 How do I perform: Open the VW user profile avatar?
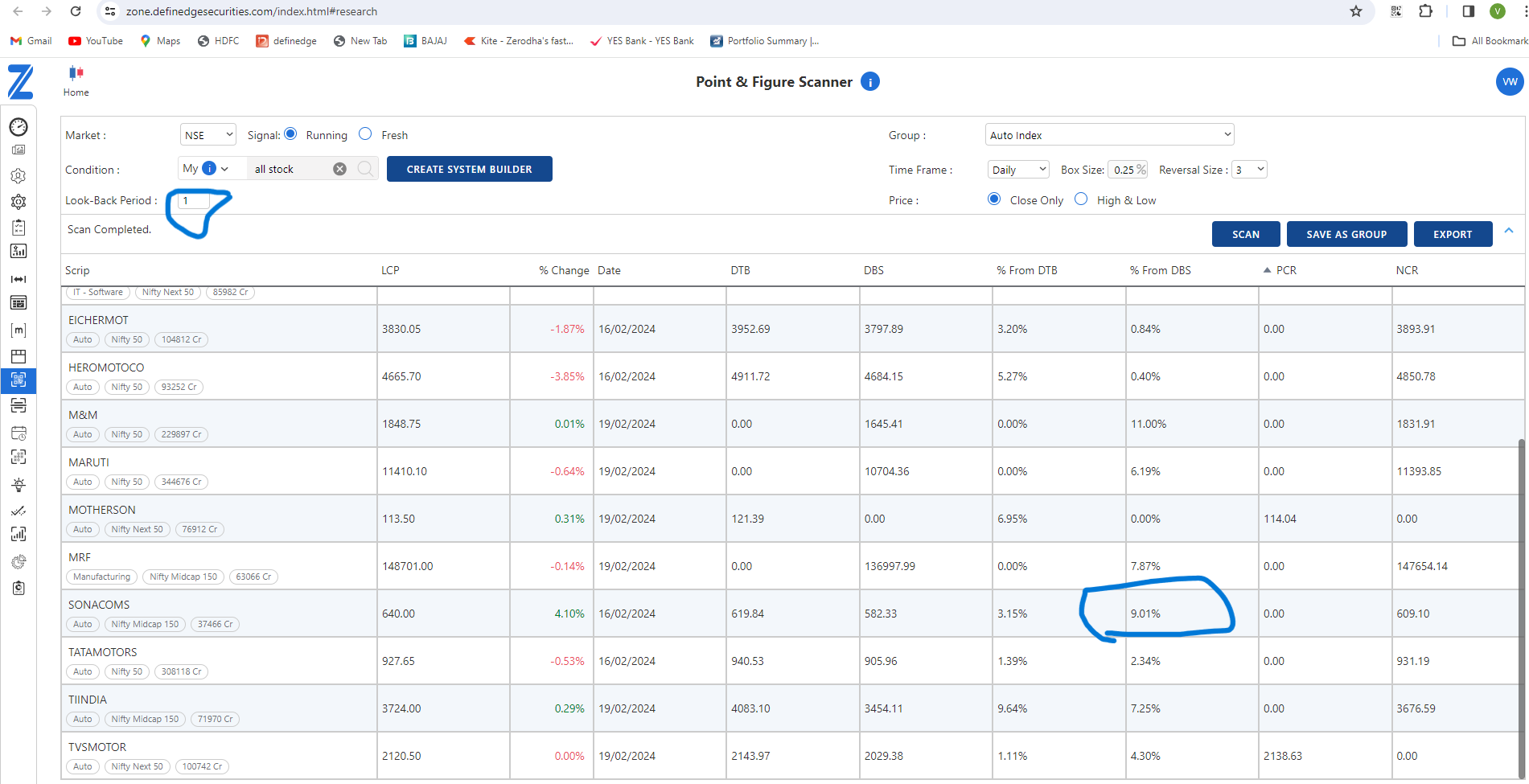pyautogui.click(x=1510, y=82)
